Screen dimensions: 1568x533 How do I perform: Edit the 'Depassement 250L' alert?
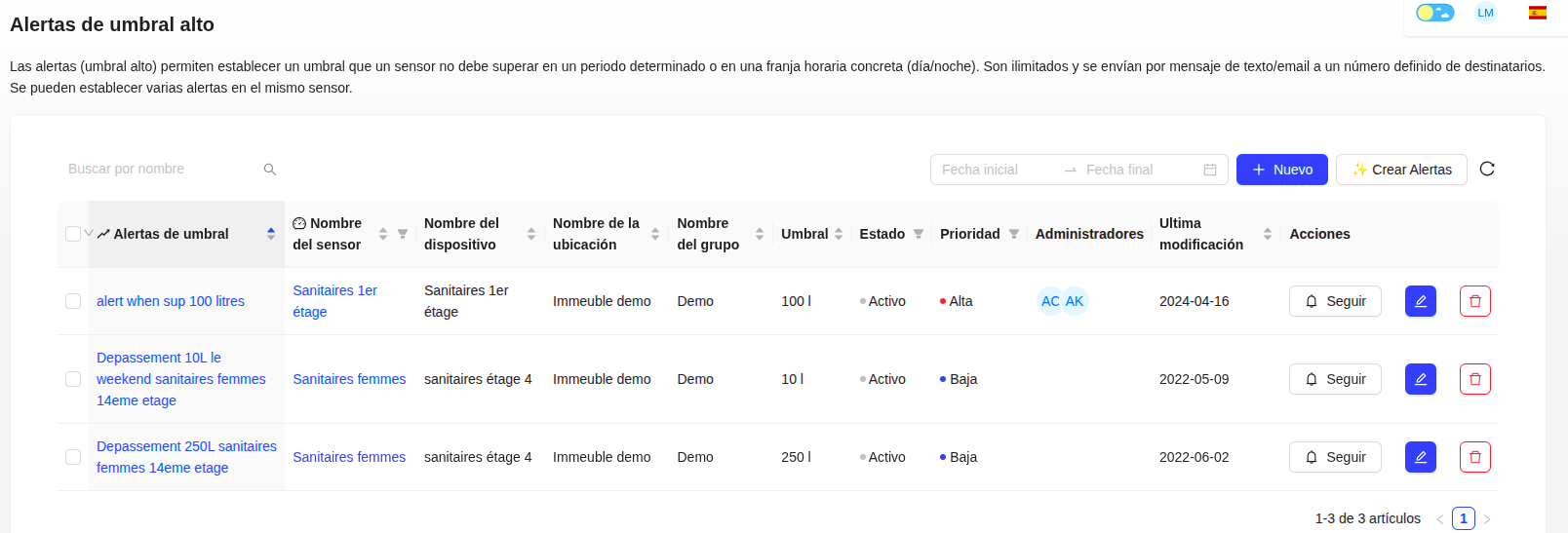(1421, 457)
